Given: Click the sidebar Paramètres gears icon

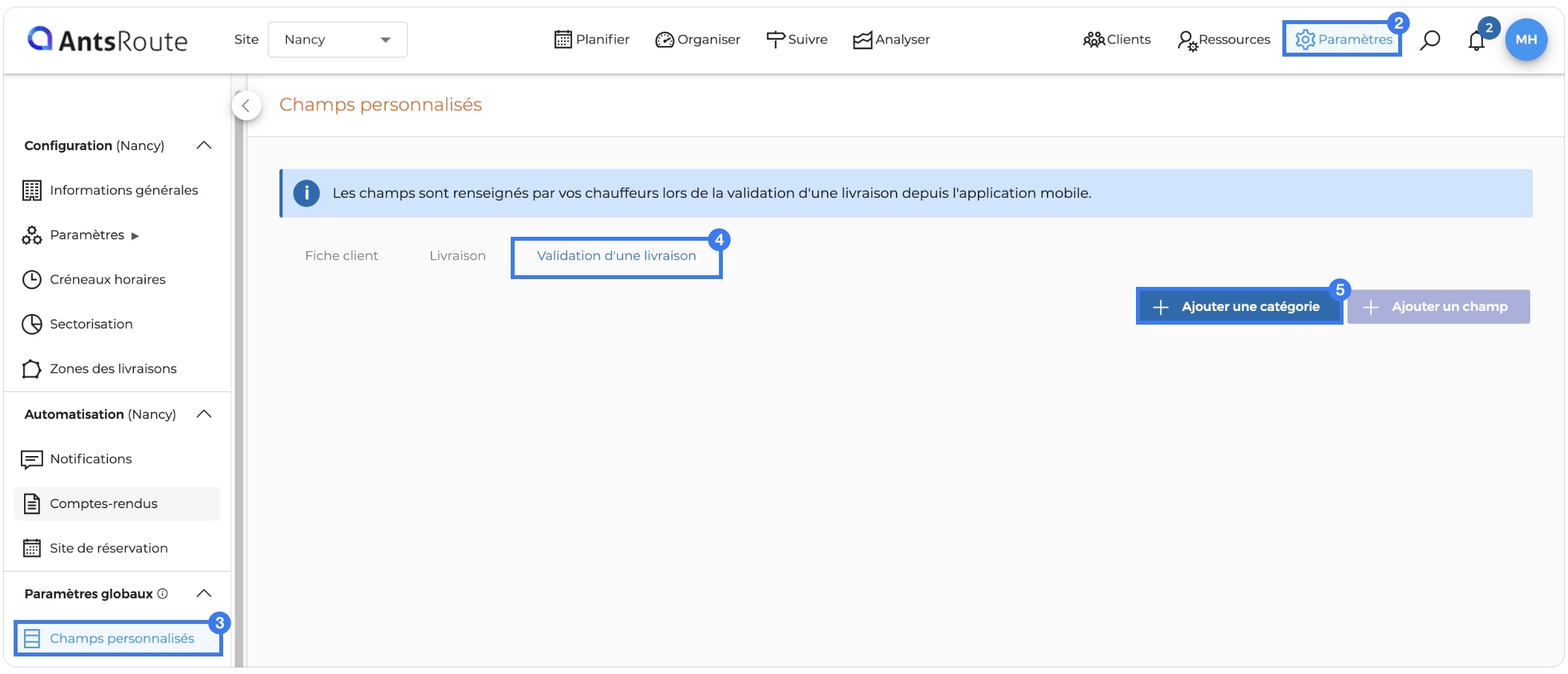Looking at the screenshot, I should [x=32, y=235].
